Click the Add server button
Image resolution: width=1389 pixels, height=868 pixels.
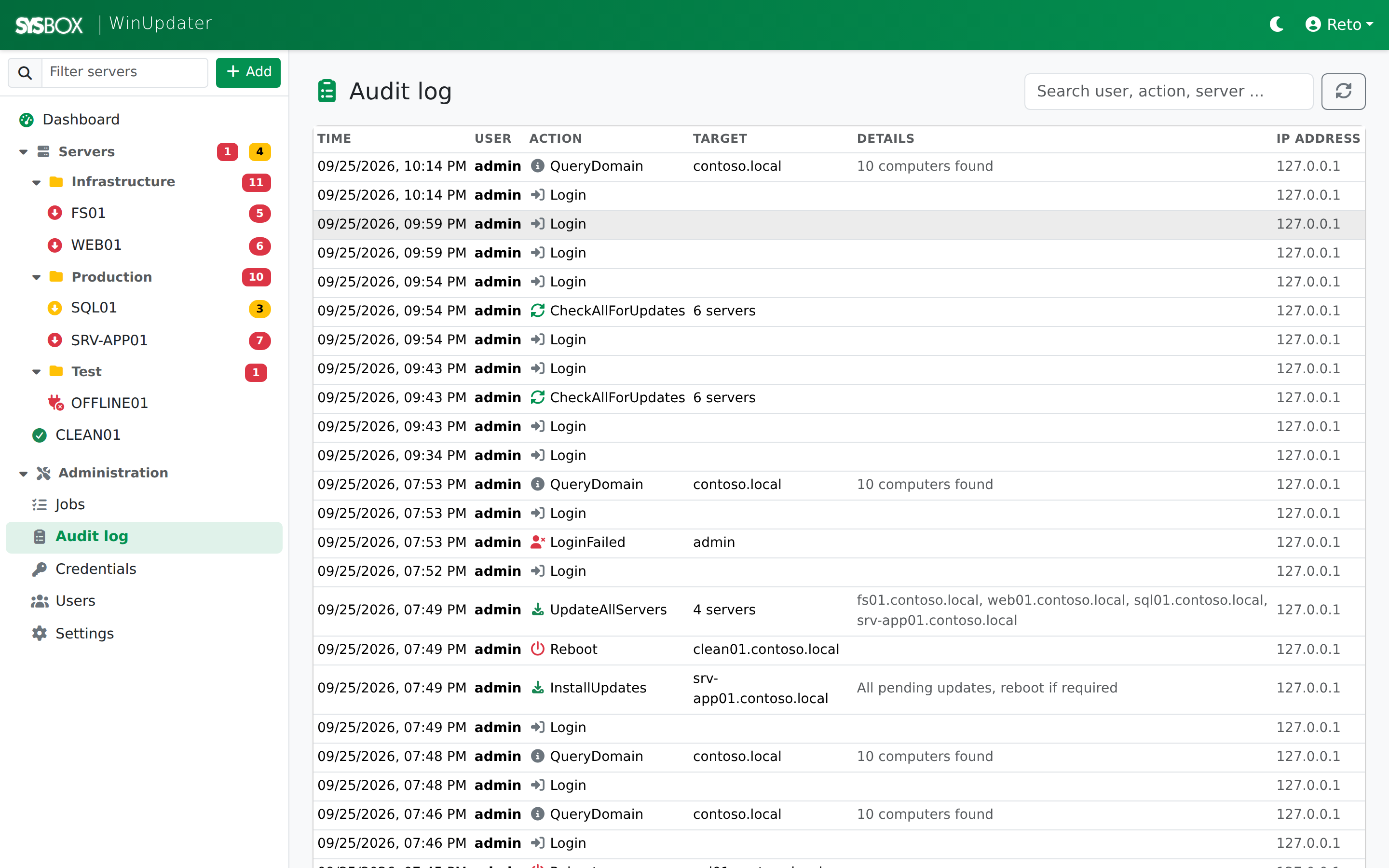tap(248, 72)
